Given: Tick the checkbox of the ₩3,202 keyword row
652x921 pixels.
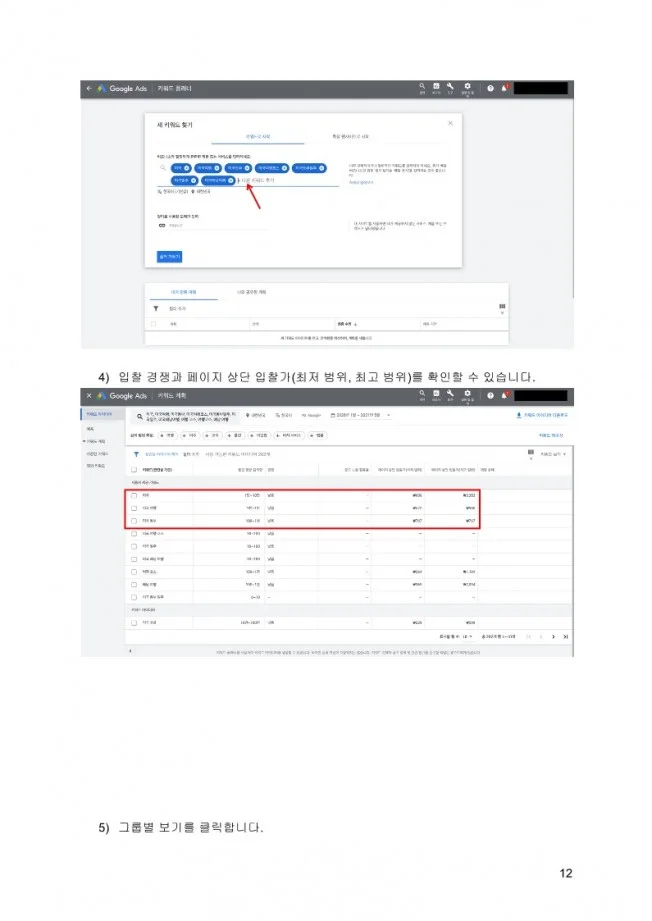Looking at the screenshot, I should [134, 496].
